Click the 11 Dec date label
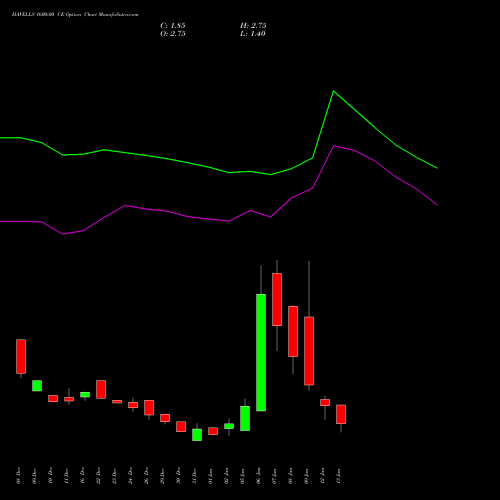The height and width of the screenshot is (500, 500). pos(66,476)
